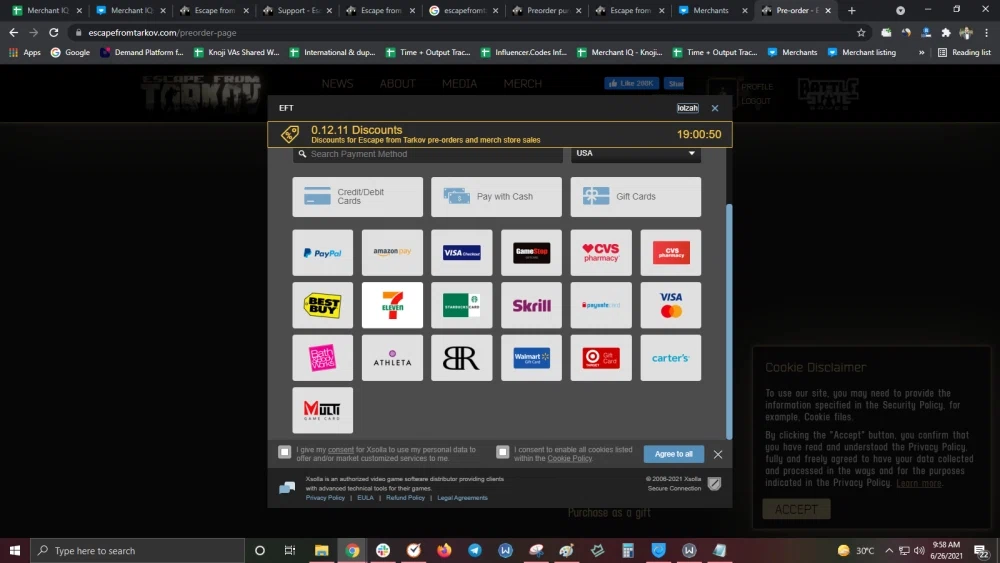Expand hidden bookmarks chevron
The width and height of the screenshot is (1000, 563).
922,52
